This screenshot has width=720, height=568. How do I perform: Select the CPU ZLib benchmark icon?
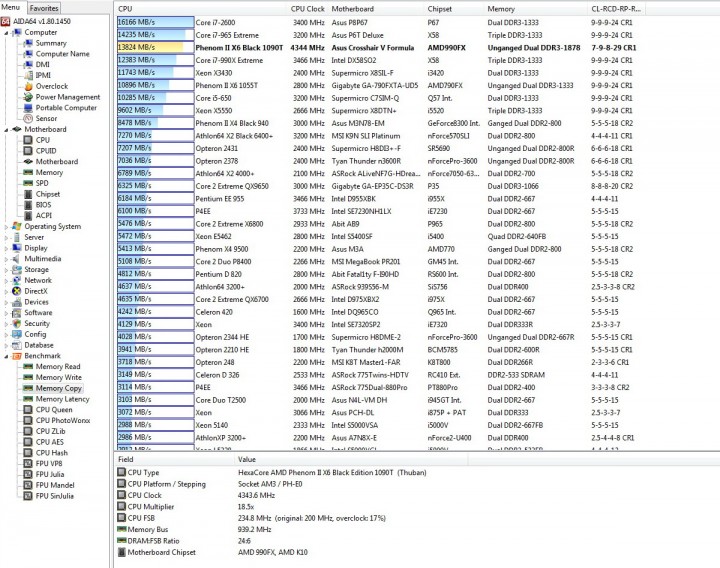(x=28, y=431)
